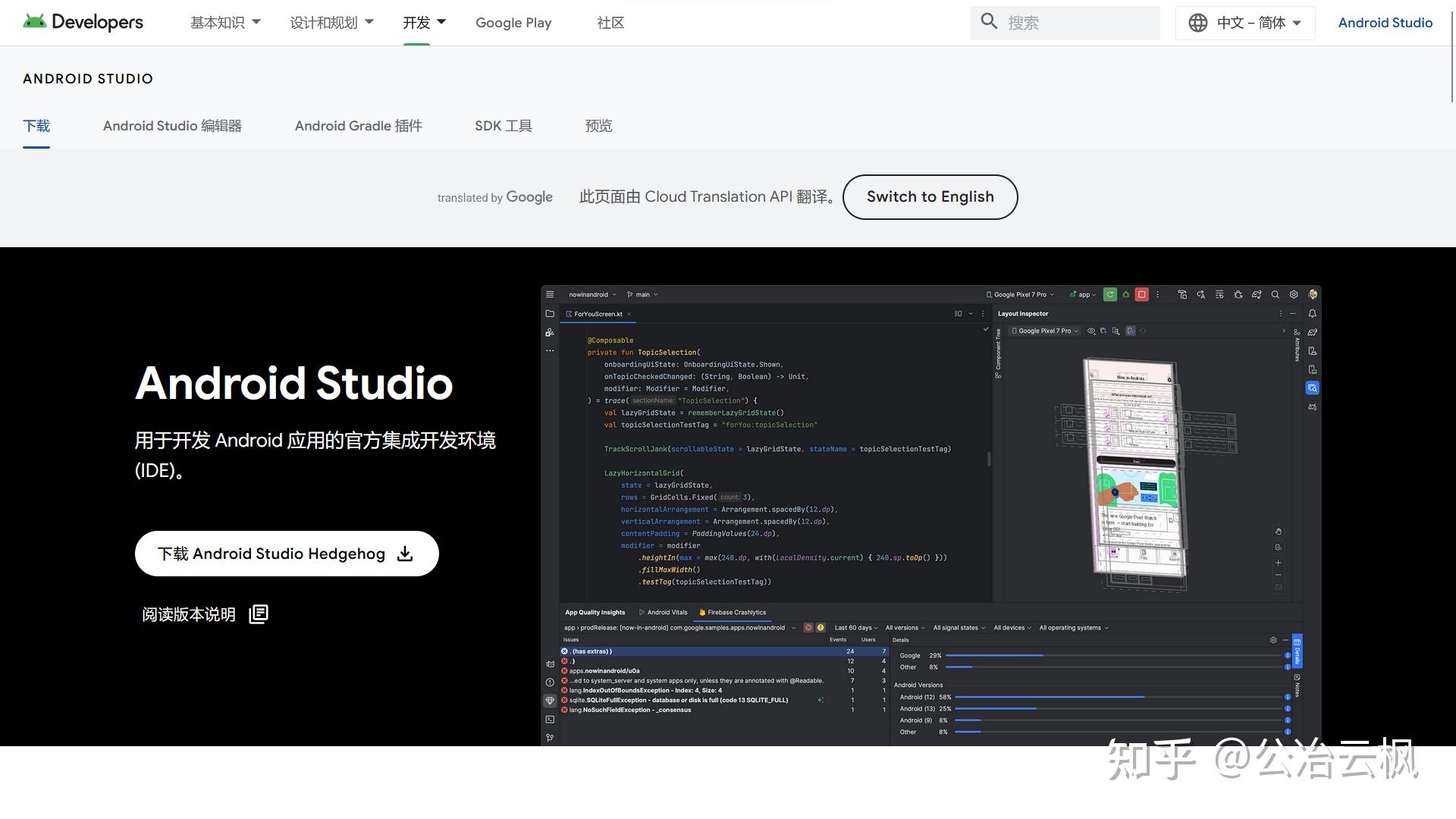Image resolution: width=1456 pixels, height=819 pixels.
Task: Click the red Stop app icon
Action: [1141, 294]
